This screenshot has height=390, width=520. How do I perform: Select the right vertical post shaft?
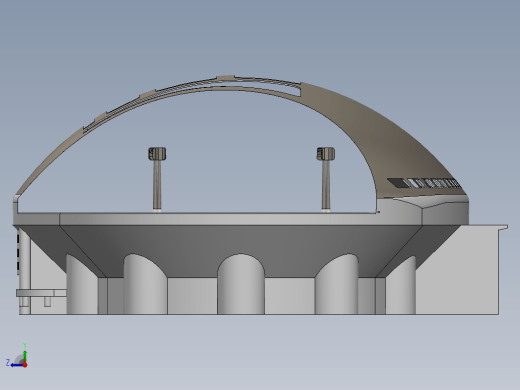326,185
